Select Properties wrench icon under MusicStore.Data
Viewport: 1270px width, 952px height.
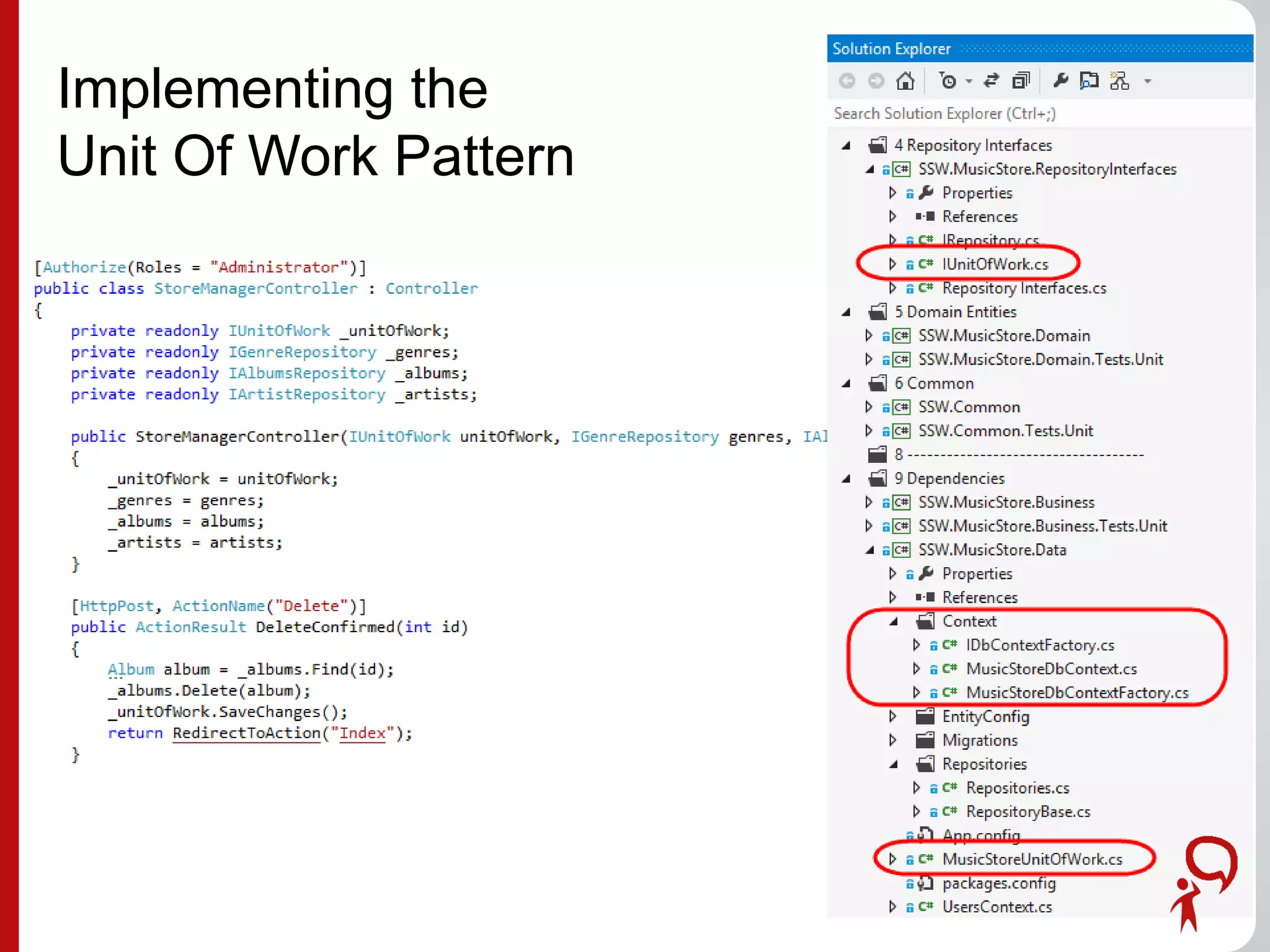point(926,573)
